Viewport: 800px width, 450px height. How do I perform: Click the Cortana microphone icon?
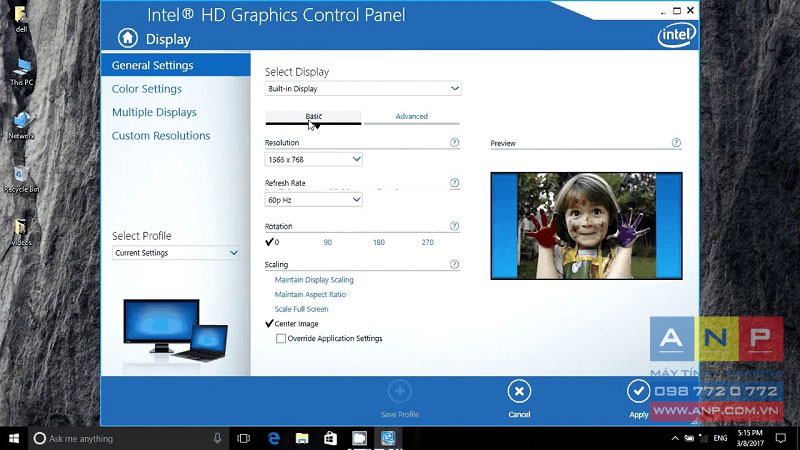tap(217, 438)
